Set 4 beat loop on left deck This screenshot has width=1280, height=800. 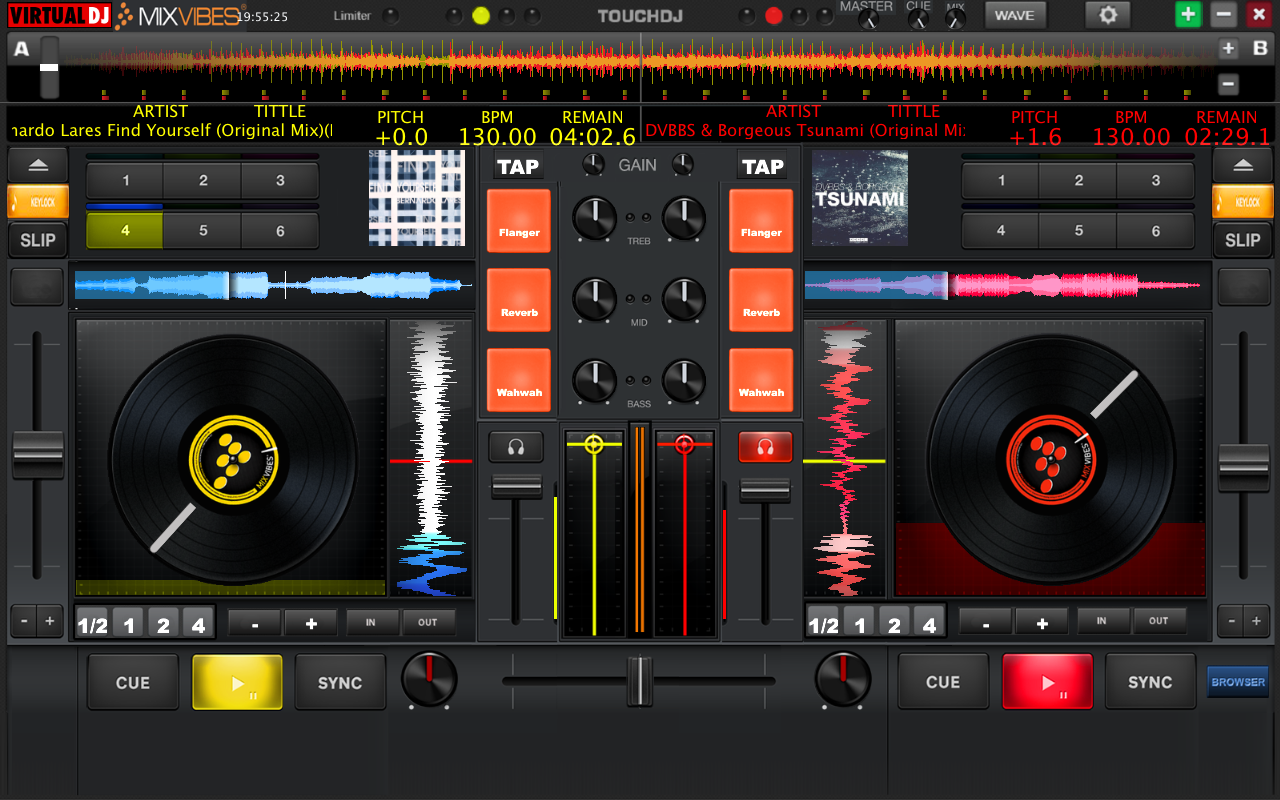198,624
